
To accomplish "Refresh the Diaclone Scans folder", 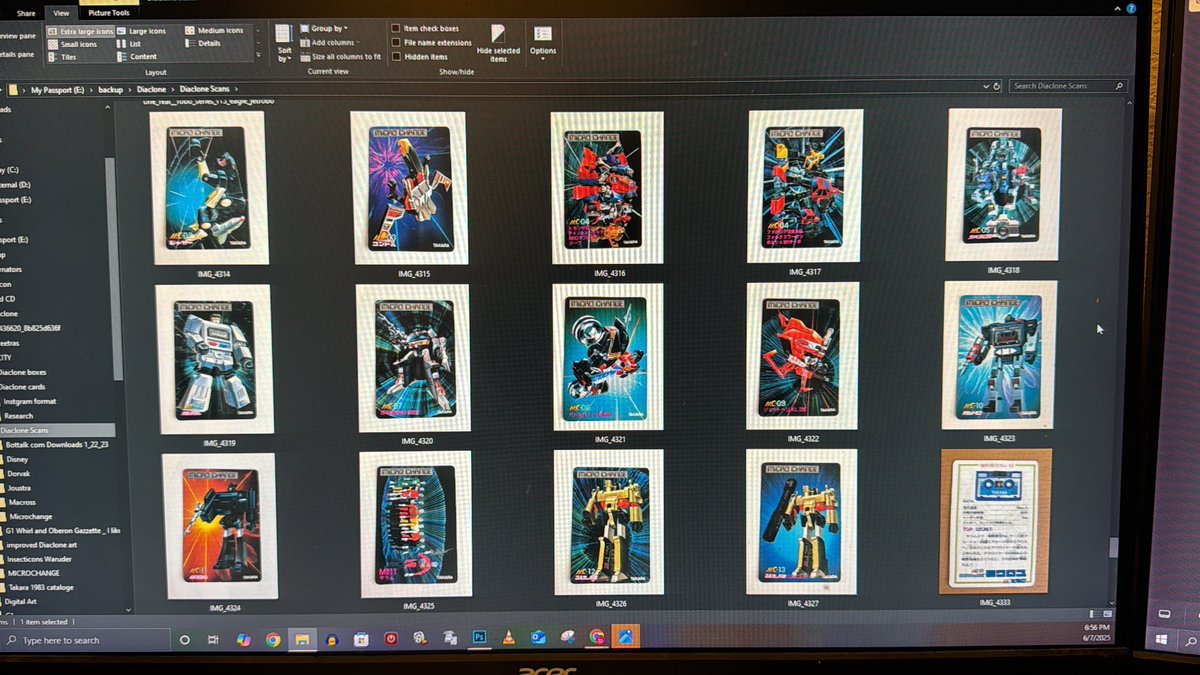I will tap(997, 86).
